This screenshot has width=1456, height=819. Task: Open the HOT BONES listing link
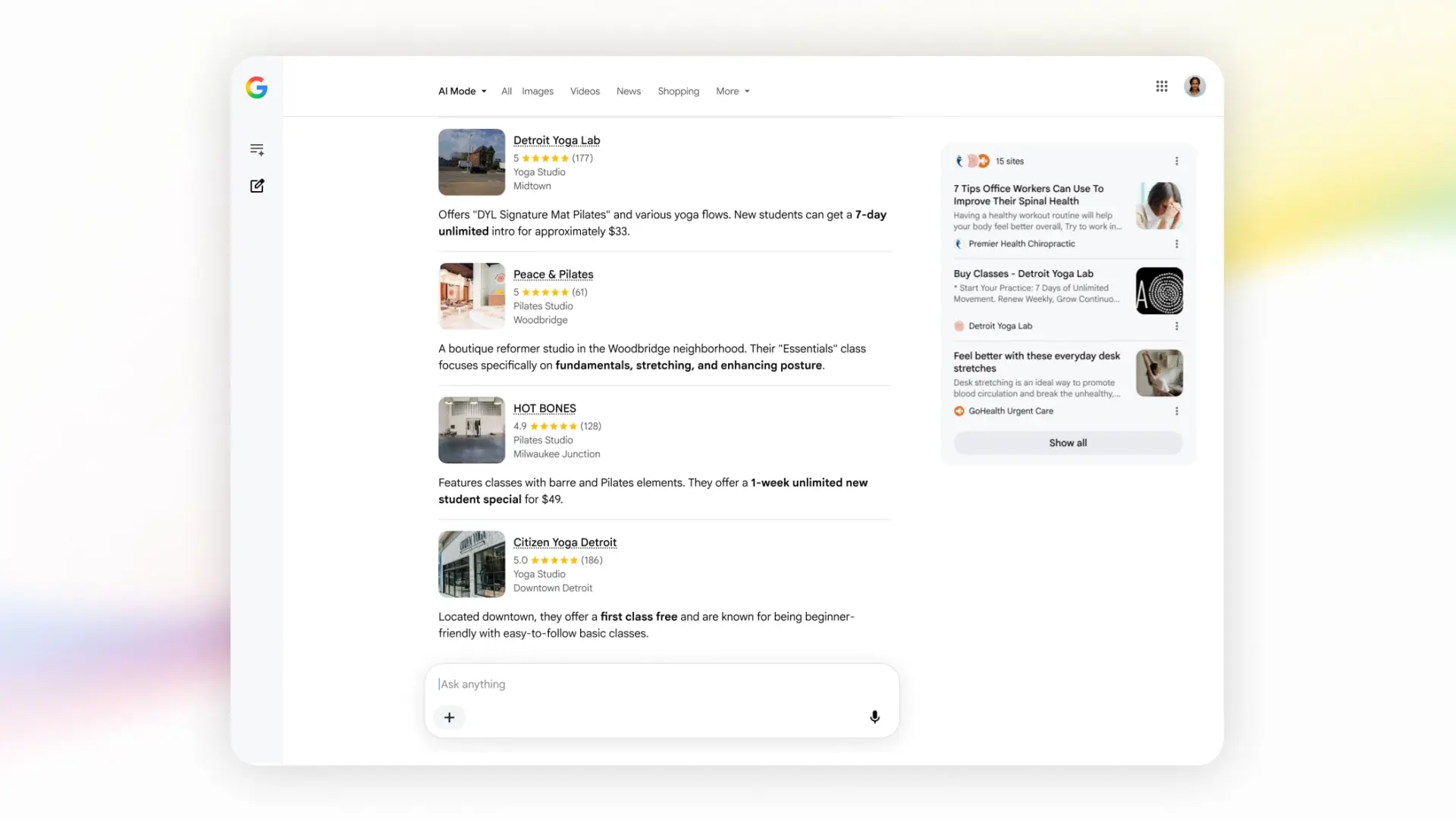point(544,408)
